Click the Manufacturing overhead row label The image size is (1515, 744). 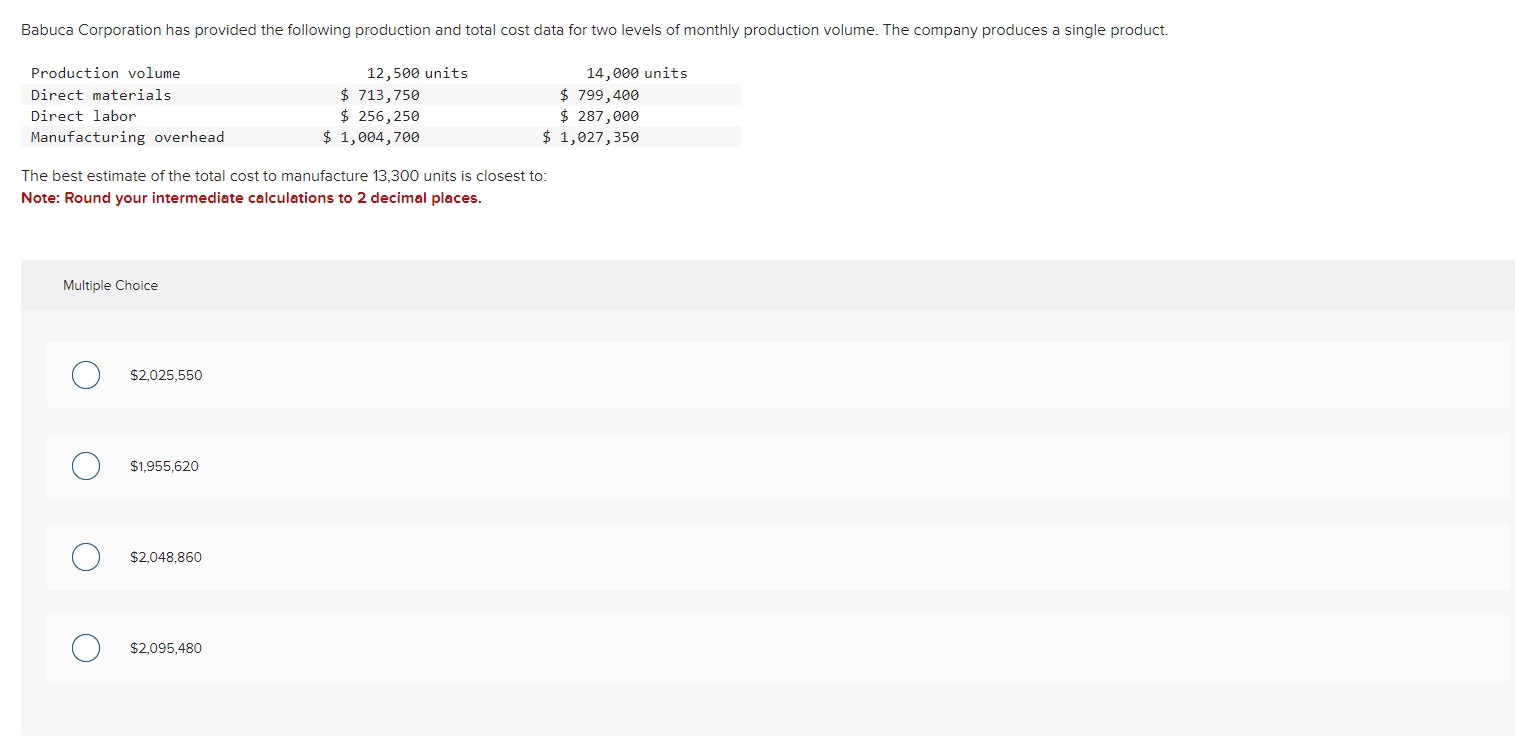click(127, 137)
